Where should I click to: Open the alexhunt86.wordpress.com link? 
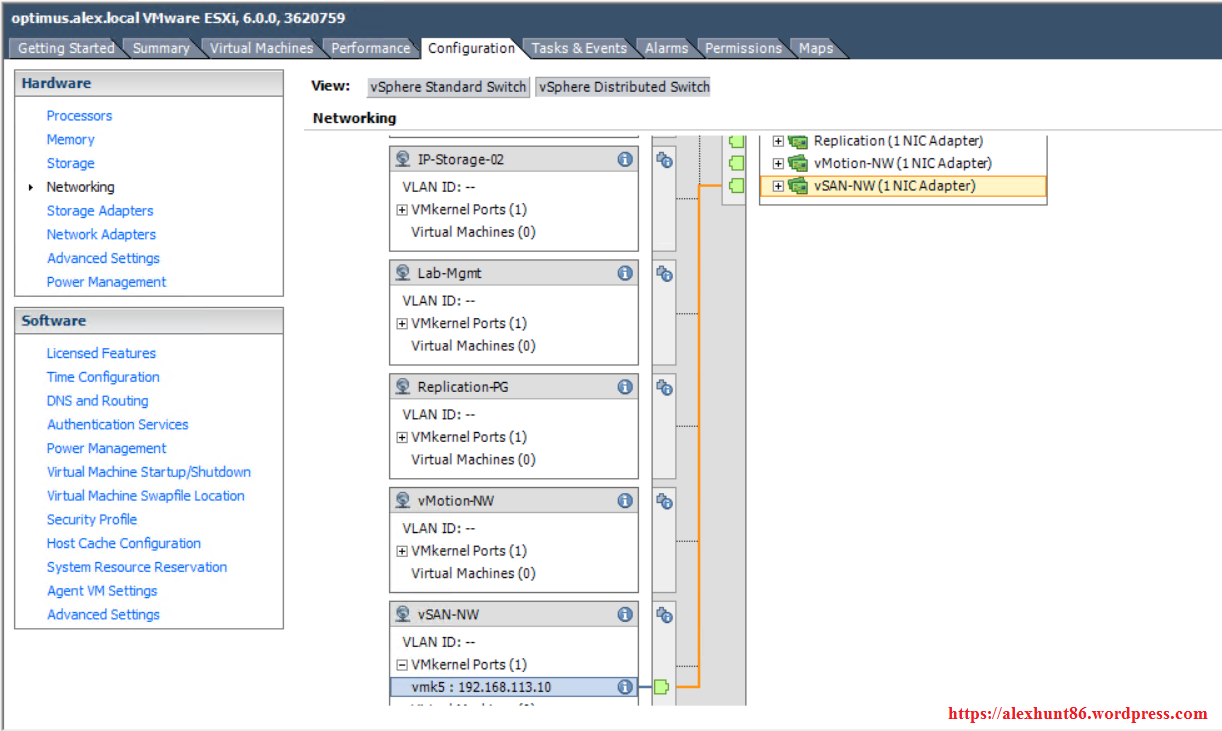click(1077, 713)
